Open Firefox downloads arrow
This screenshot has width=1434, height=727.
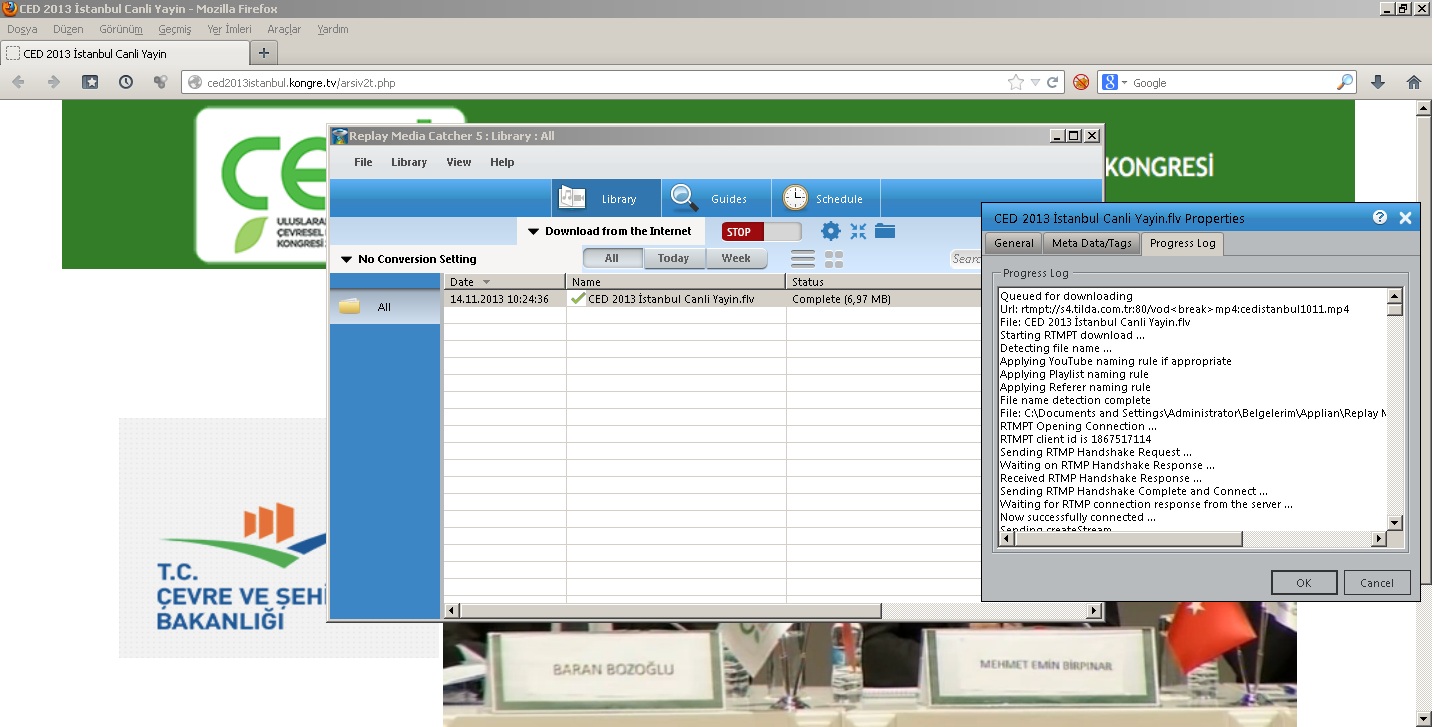click(x=1377, y=82)
